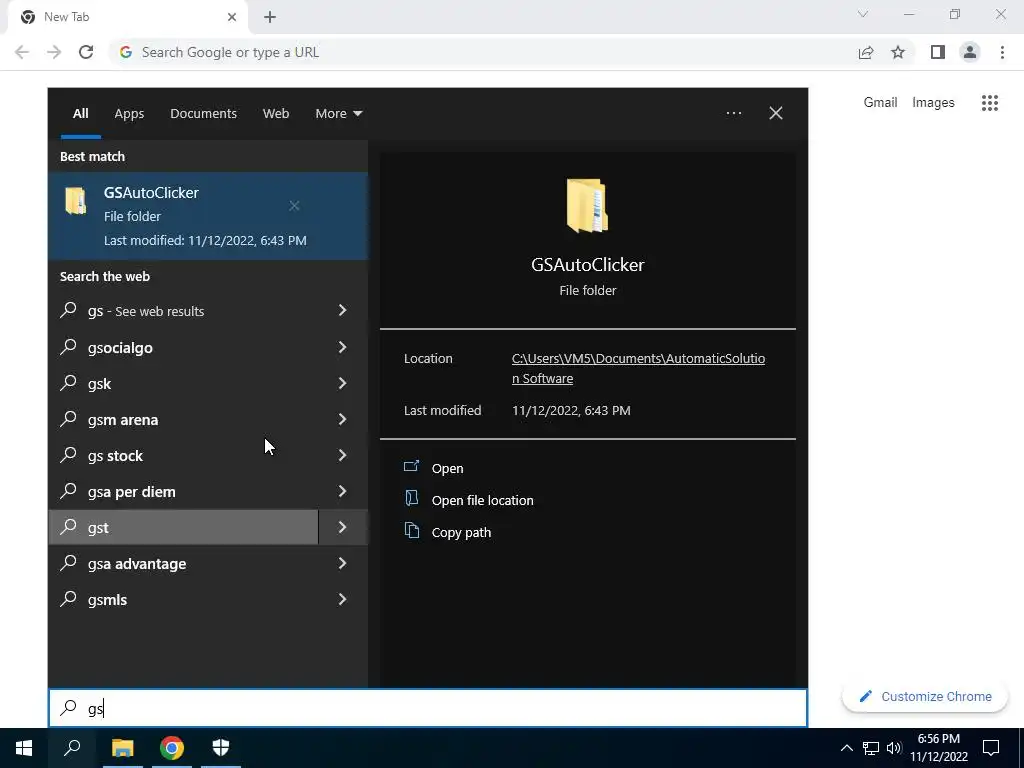Click the taskbar clock showing 6:56 PM
The width and height of the screenshot is (1024, 768).
938,748
